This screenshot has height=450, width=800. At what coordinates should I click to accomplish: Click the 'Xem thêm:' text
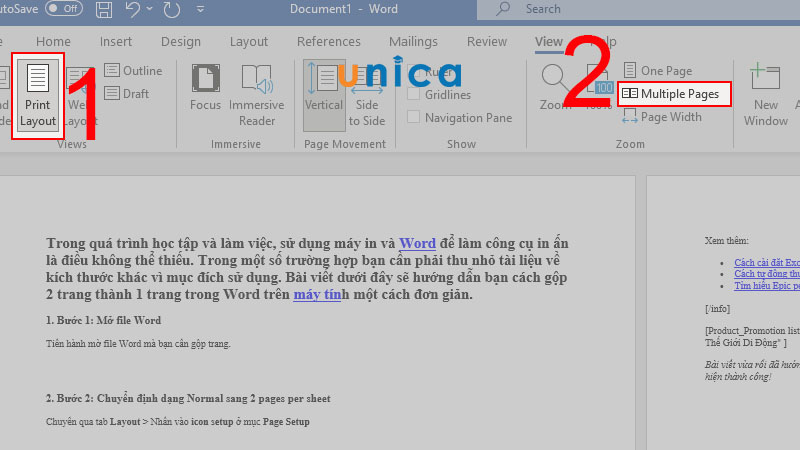point(727,240)
